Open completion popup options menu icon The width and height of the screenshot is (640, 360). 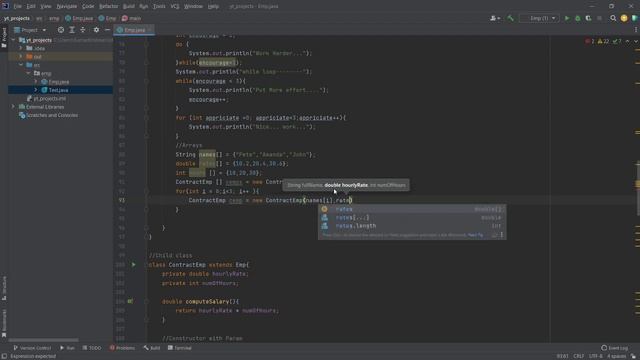(x=502, y=235)
